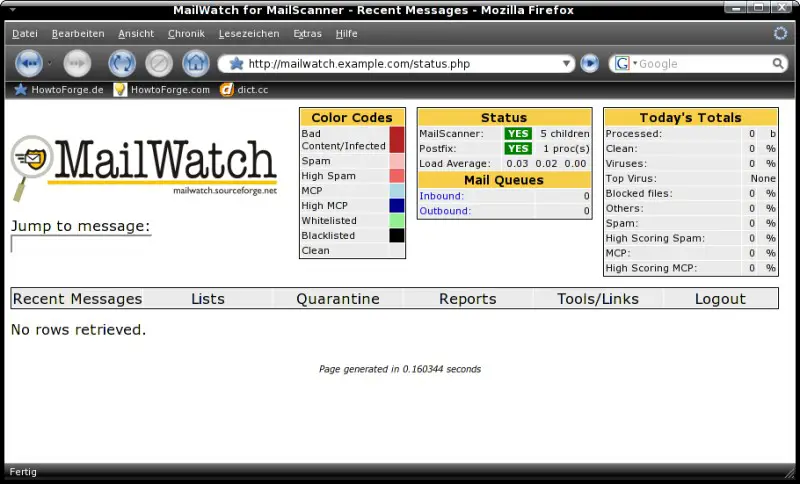Open the HowtoForge.de bookmark
The height and width of the screenshot is (484, 800).
pos(58,90)
